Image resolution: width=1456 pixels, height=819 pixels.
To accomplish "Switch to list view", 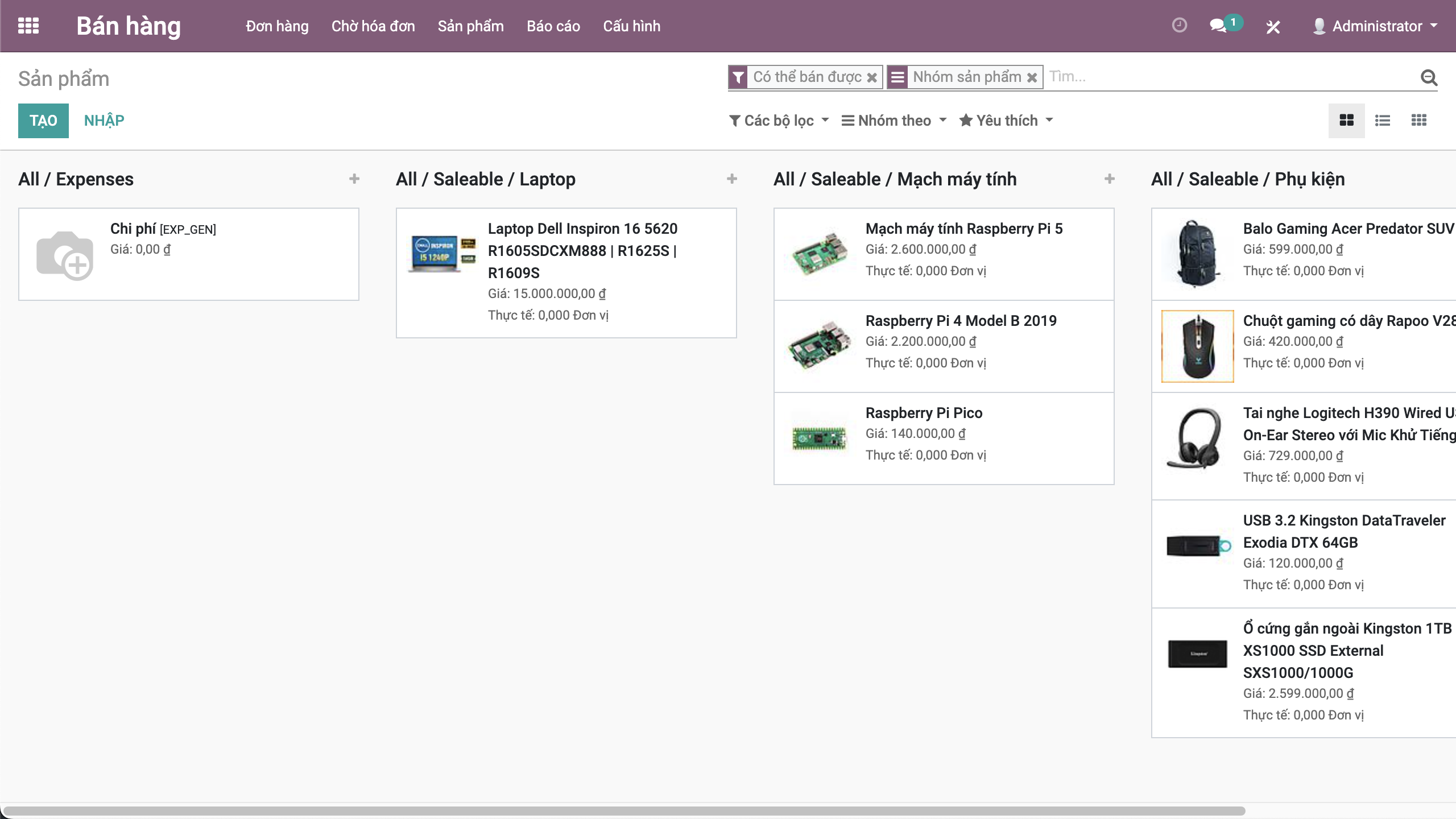I will pos(1383,121).
